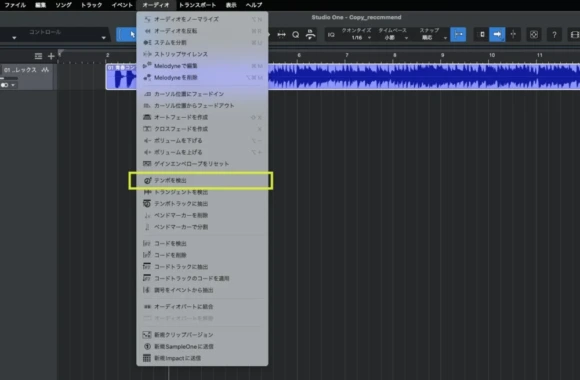Image resolution: width=580 pixels, height=380 pixels.
Task: Choose Melodyneで編集 menu entry
Action: click(202, 66)
